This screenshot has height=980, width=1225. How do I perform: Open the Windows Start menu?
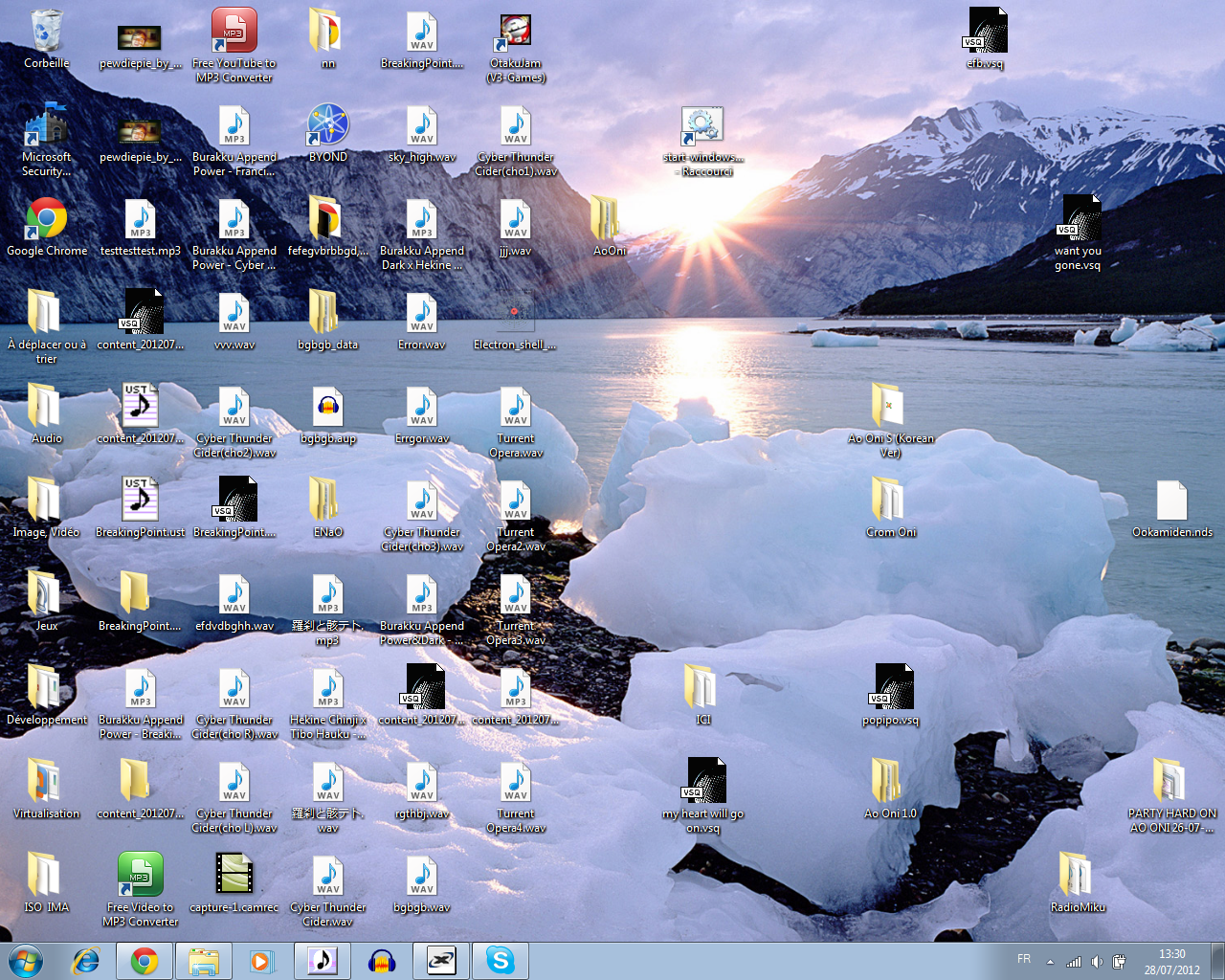(26, 960)
